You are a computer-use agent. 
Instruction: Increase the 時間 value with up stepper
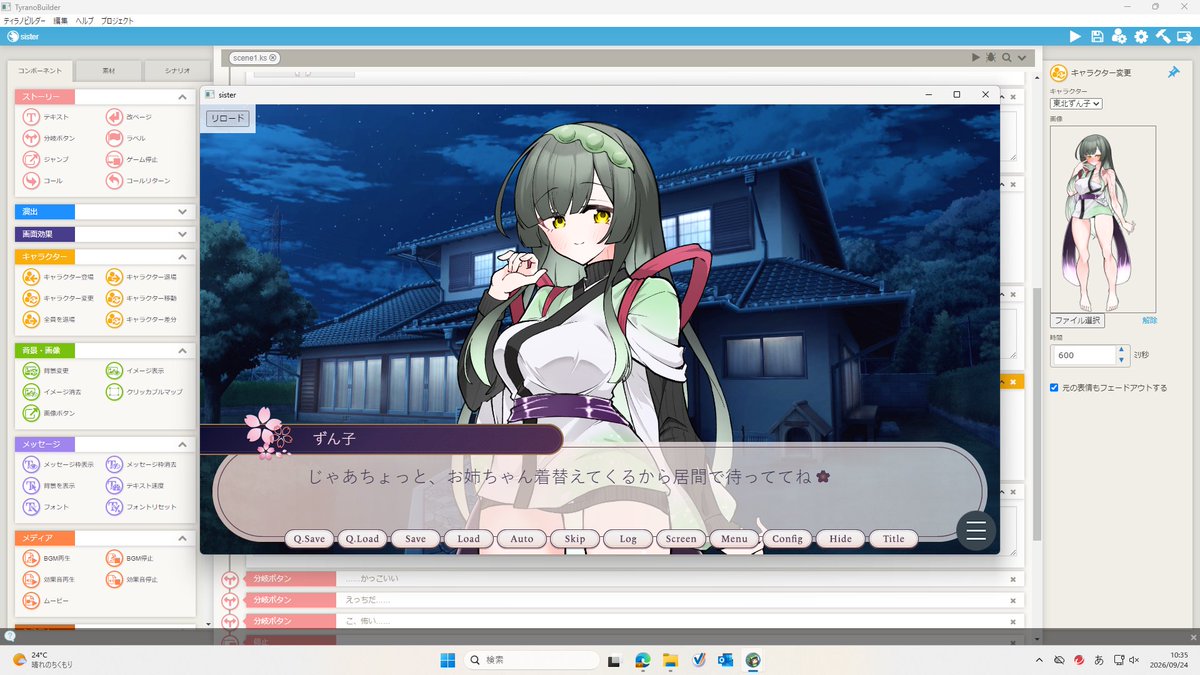pos(1121,350)
